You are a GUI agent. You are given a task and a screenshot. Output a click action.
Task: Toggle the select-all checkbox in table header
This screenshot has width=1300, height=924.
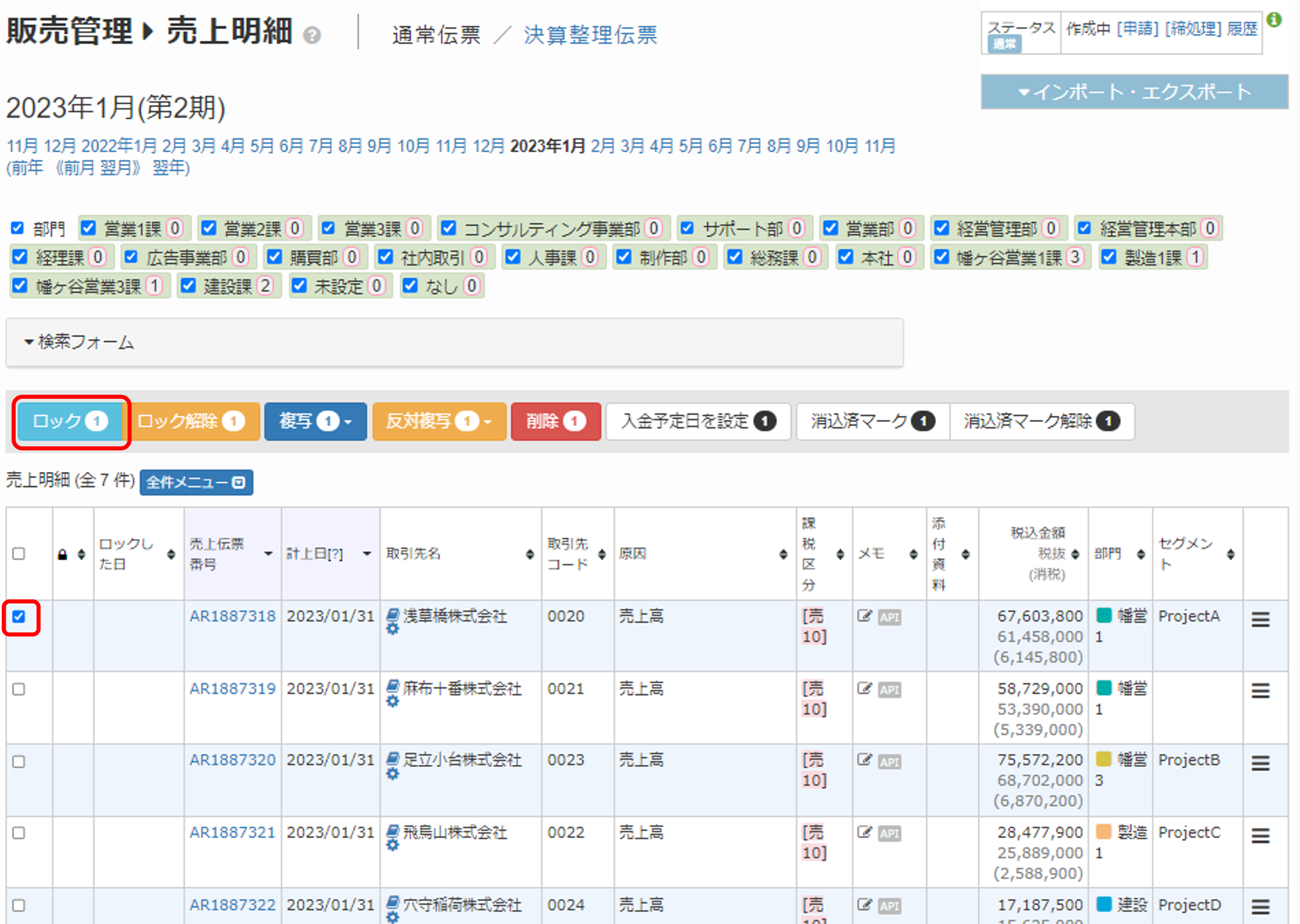pos(19,554)
